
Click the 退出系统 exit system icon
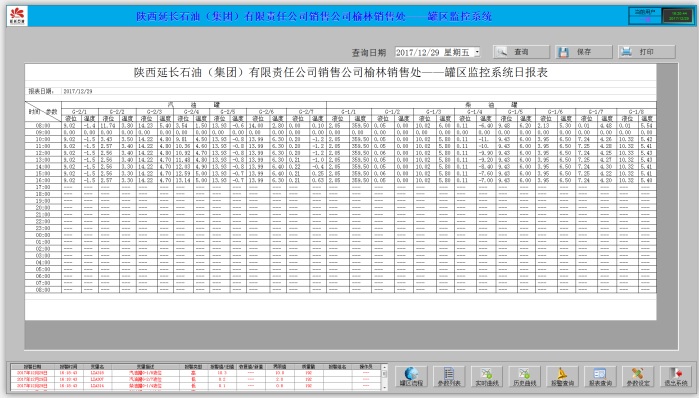(676, 377)
